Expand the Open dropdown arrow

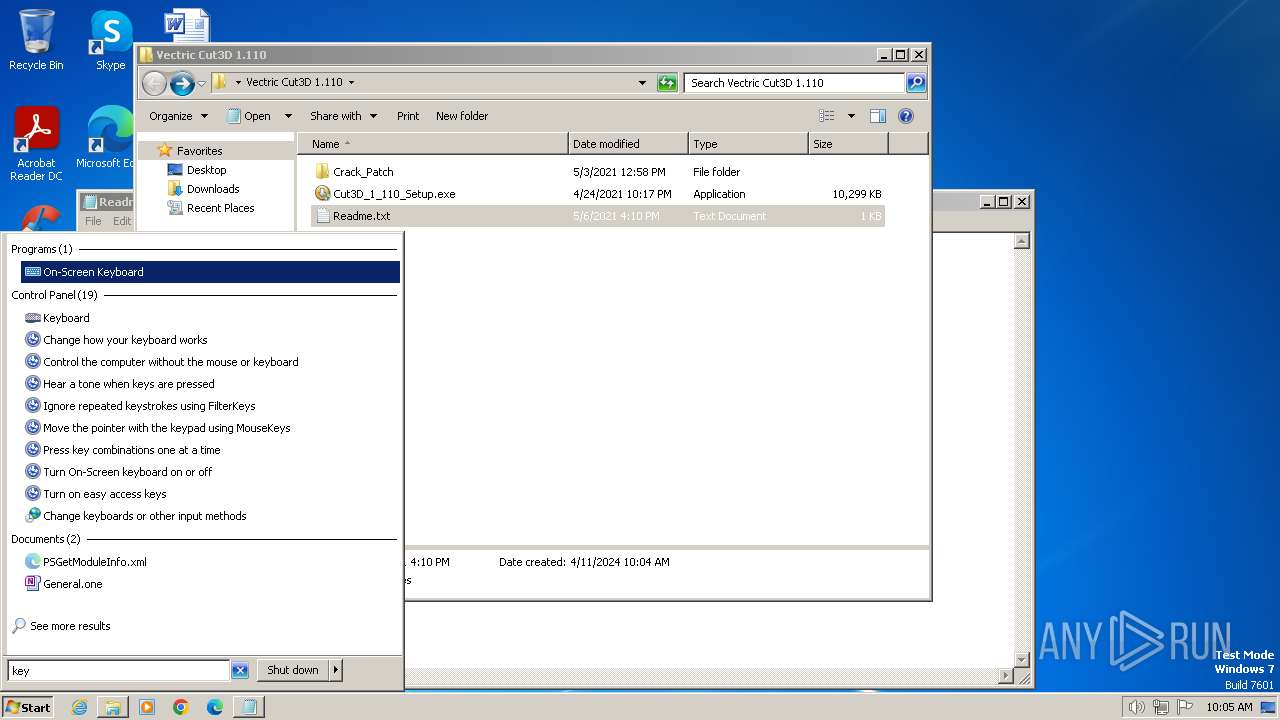tap(288, 116)
